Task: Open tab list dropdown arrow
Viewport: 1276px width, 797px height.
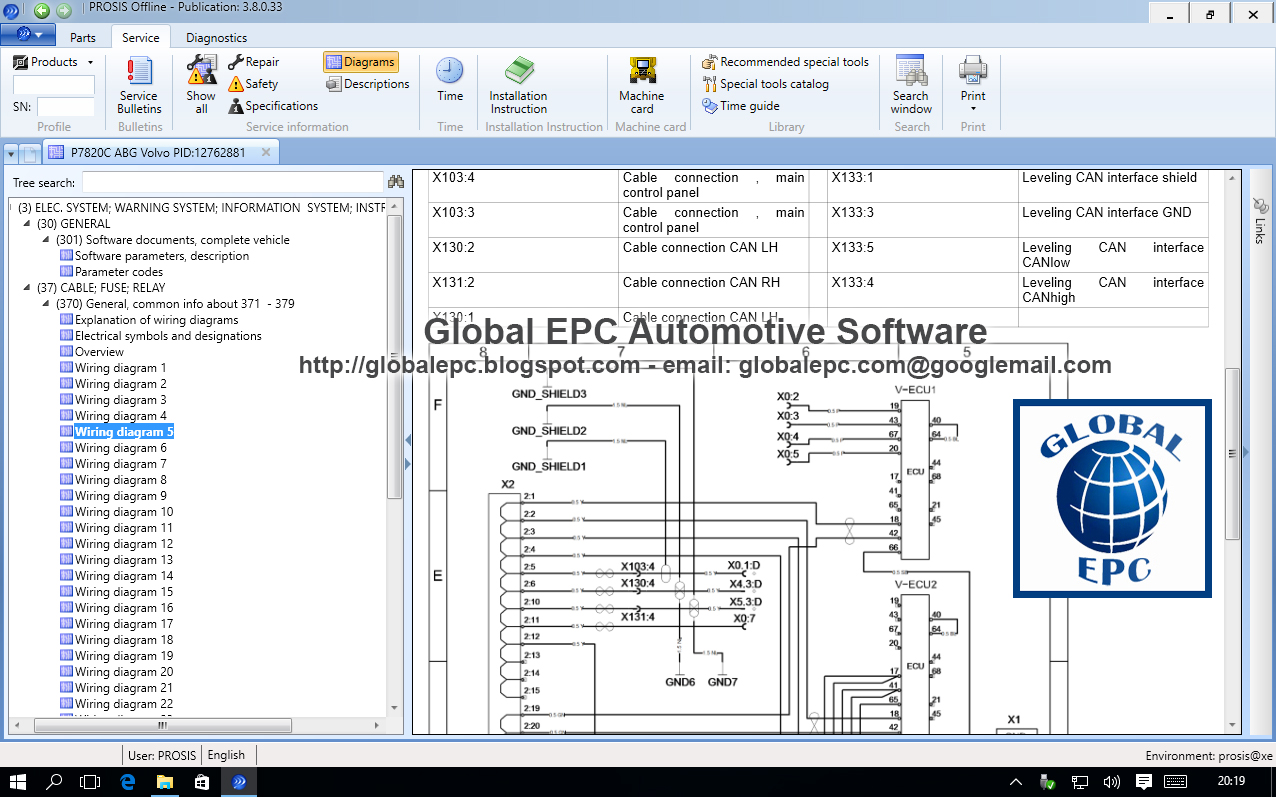Action: [10, 154]
